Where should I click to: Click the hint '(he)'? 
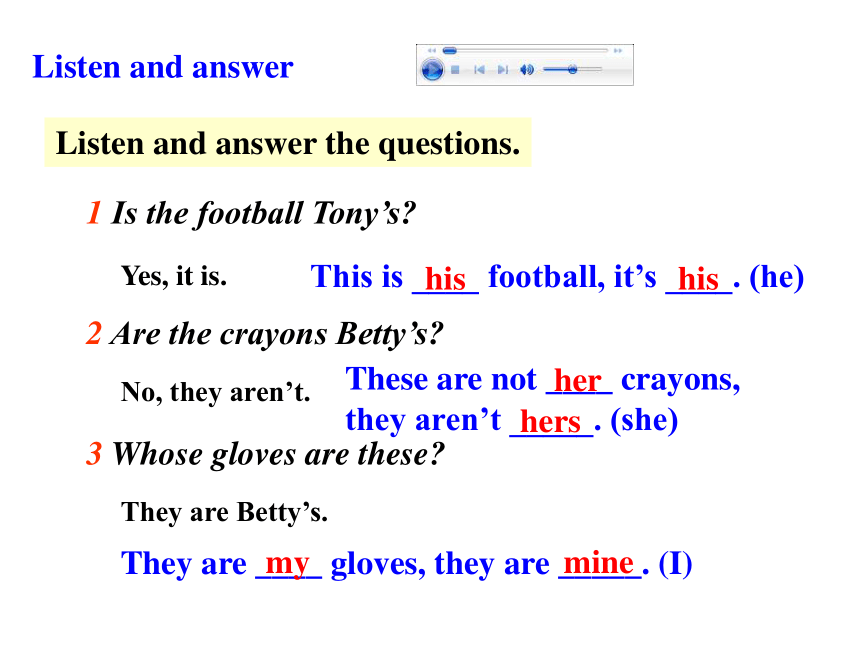coord(777,277)
